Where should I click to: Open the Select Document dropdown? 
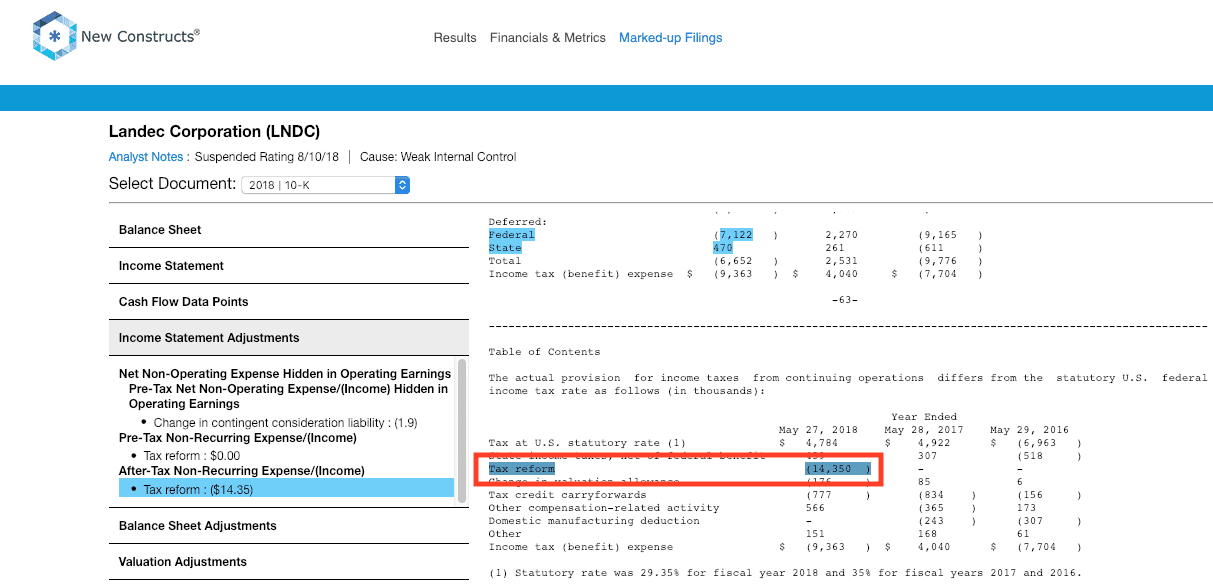tap(326, 185)
